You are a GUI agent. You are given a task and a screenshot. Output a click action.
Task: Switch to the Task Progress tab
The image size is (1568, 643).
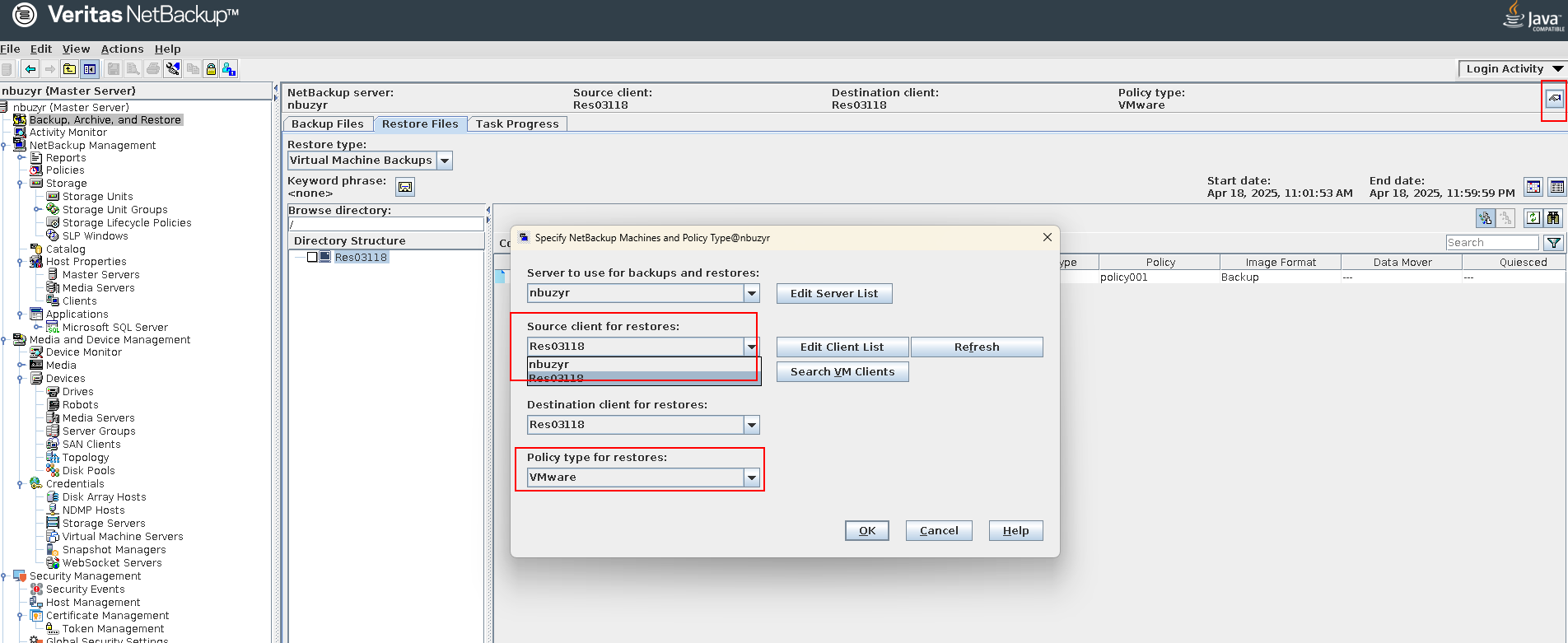517,124
